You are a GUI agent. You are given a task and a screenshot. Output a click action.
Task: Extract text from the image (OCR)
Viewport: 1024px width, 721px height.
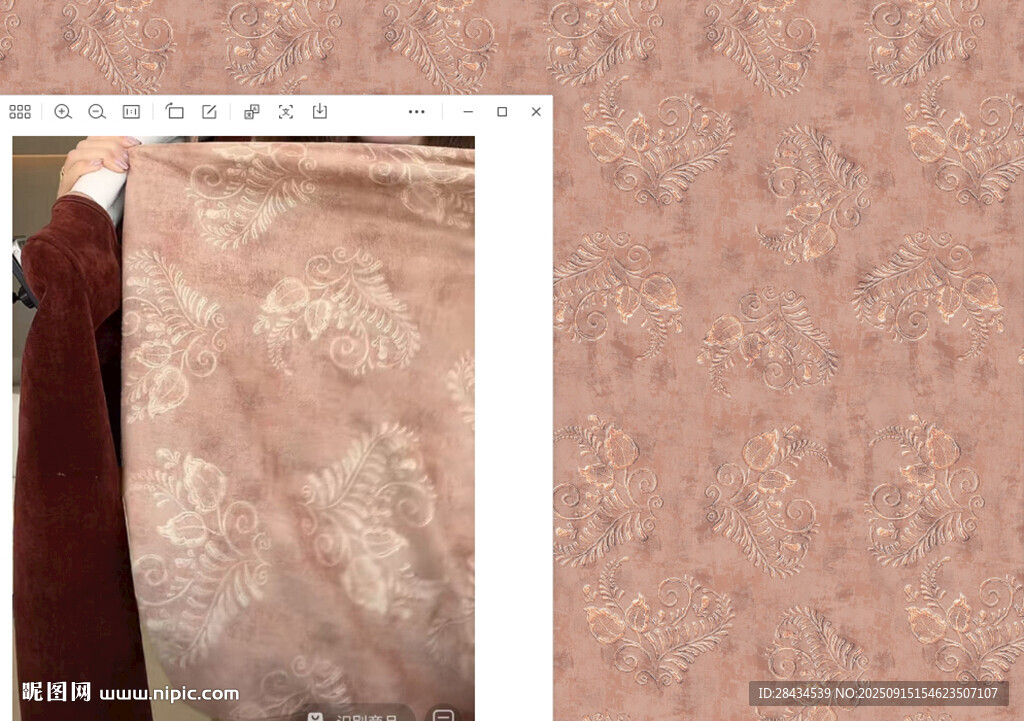tap(285, 112)
